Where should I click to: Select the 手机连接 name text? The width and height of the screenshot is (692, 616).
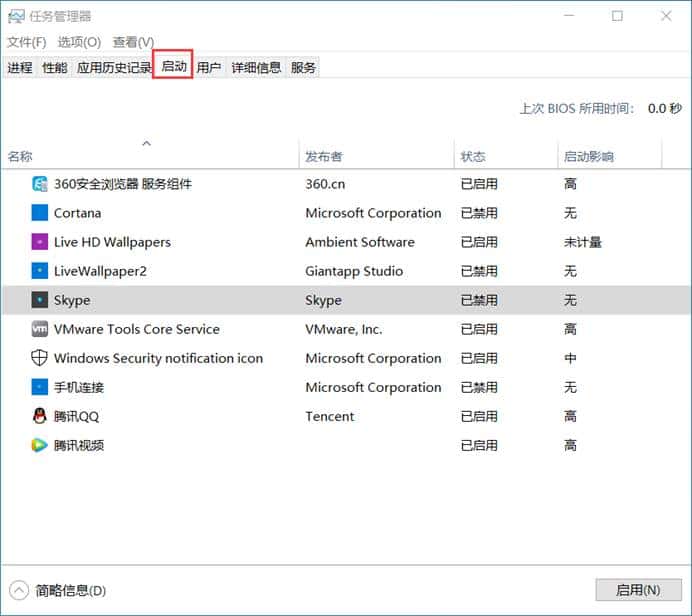79,387
